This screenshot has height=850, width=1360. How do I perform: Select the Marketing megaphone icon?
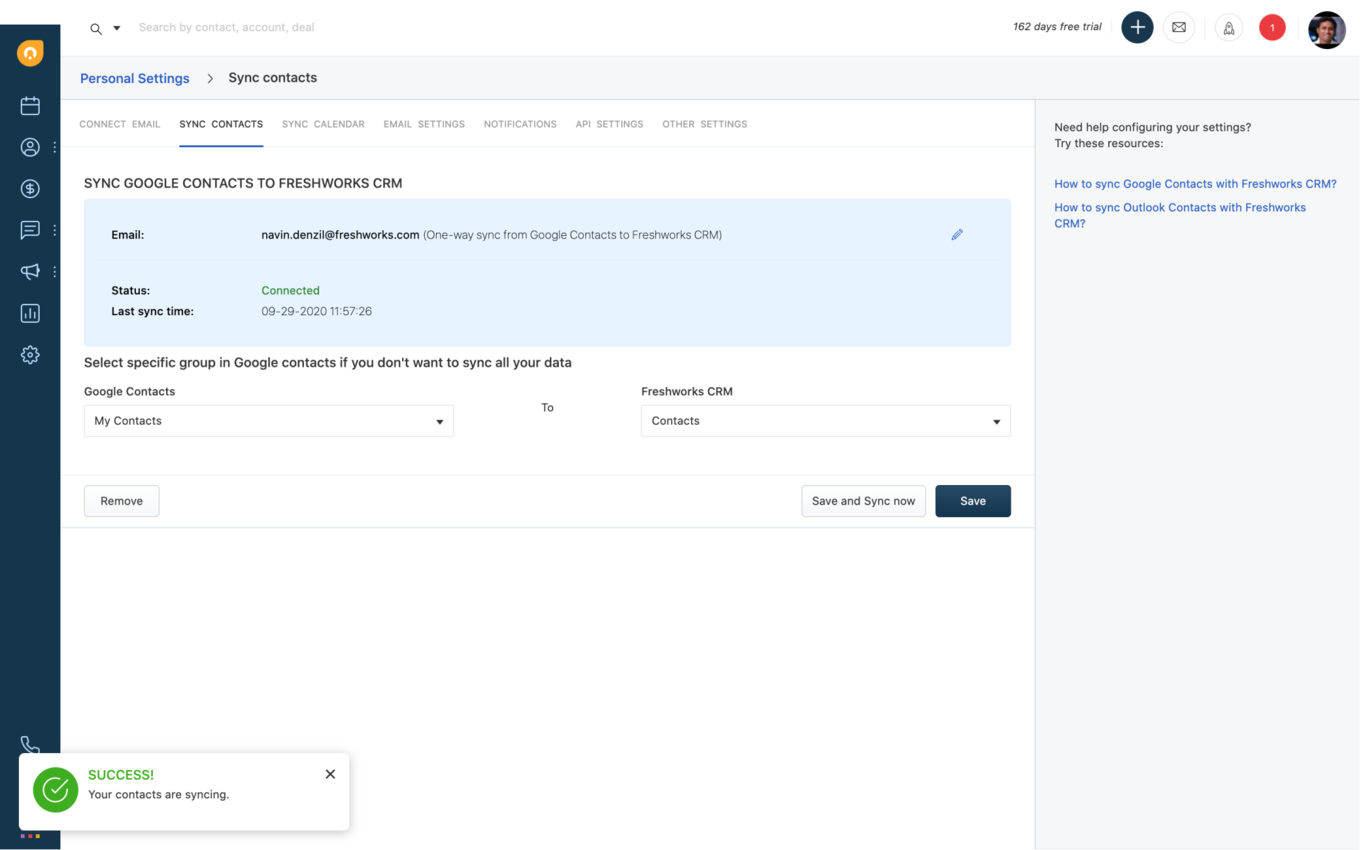point(30,271)
